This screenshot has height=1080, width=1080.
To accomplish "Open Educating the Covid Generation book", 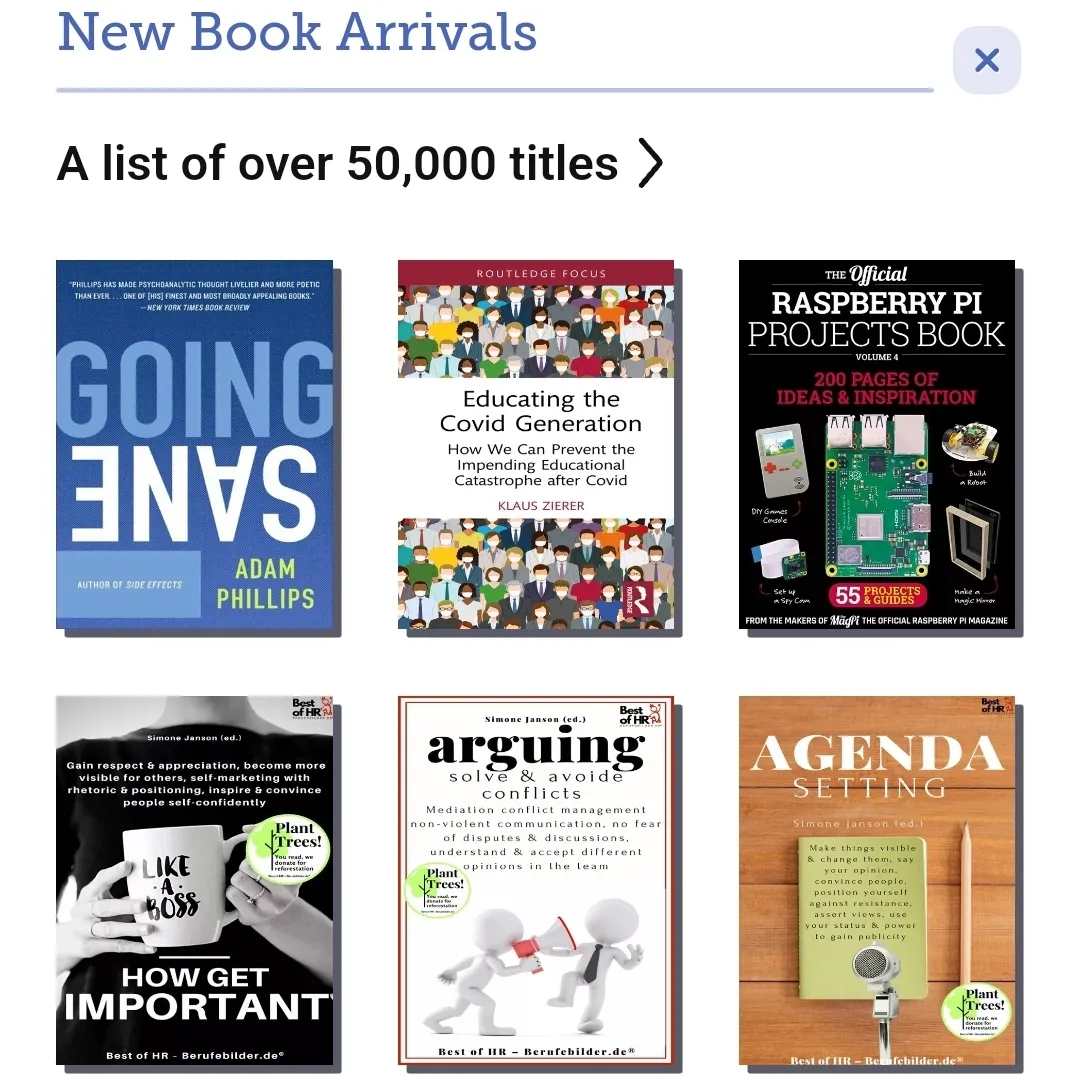I will point(536,444).
